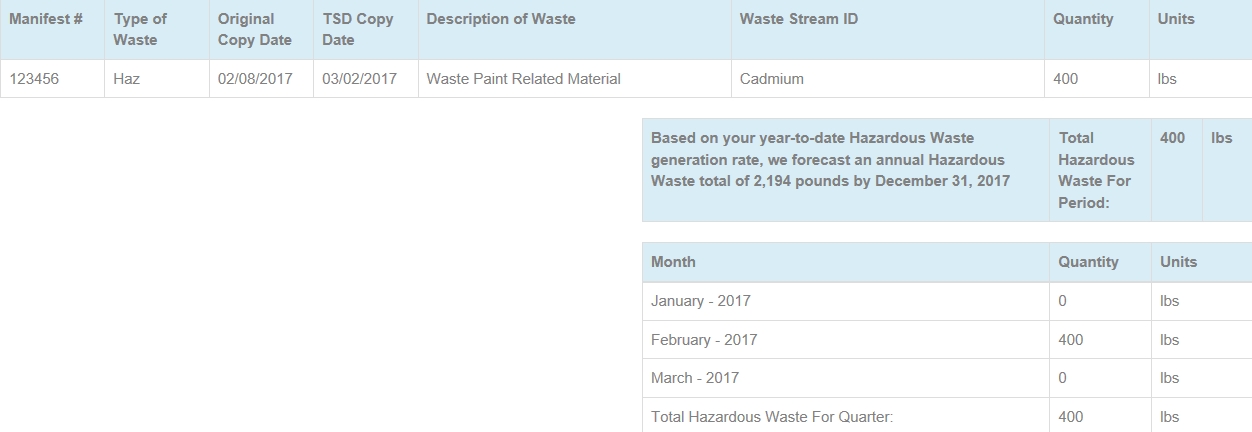The width and height of the screenshot is (1252, 432).
Task: Click Total Hazardous Waste For Quarter row
Action: coord(946,416)
